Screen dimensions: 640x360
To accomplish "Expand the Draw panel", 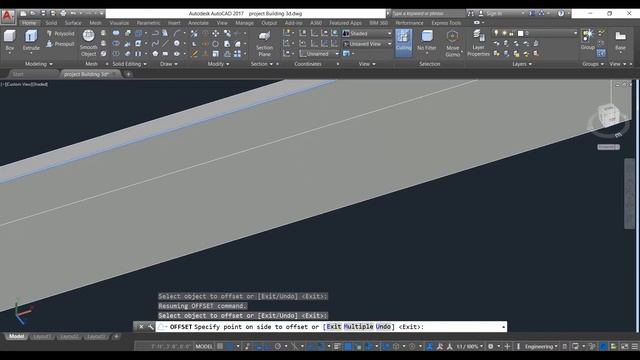I will coord(169,64).
